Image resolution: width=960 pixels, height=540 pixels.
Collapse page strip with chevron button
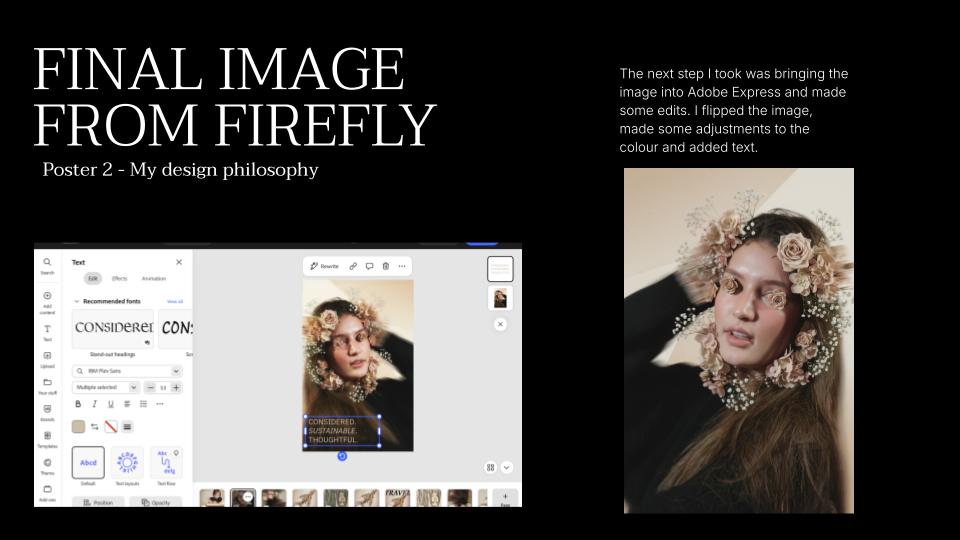pos(506,467)
